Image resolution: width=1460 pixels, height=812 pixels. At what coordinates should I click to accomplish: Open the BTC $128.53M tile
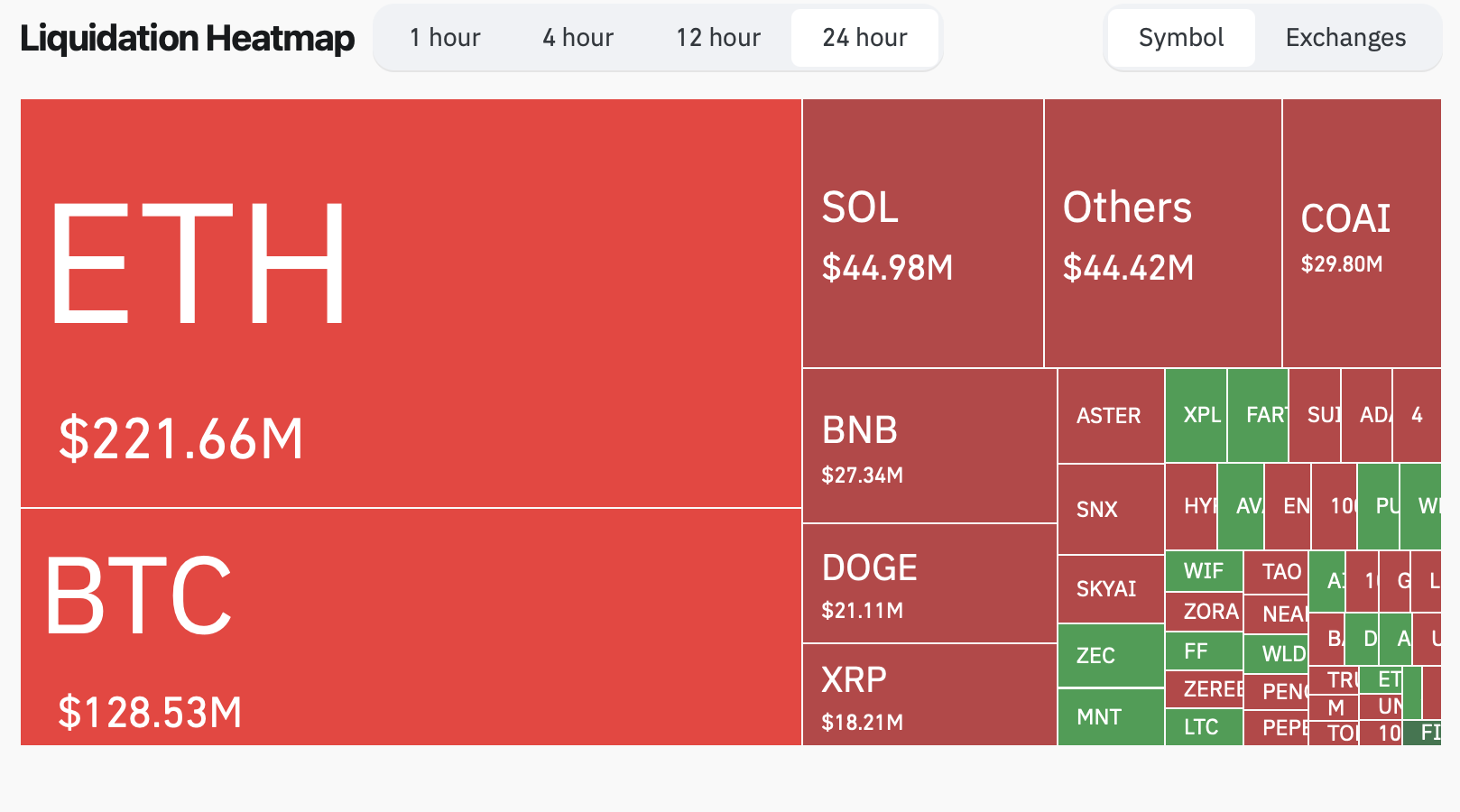click(411, 627)
